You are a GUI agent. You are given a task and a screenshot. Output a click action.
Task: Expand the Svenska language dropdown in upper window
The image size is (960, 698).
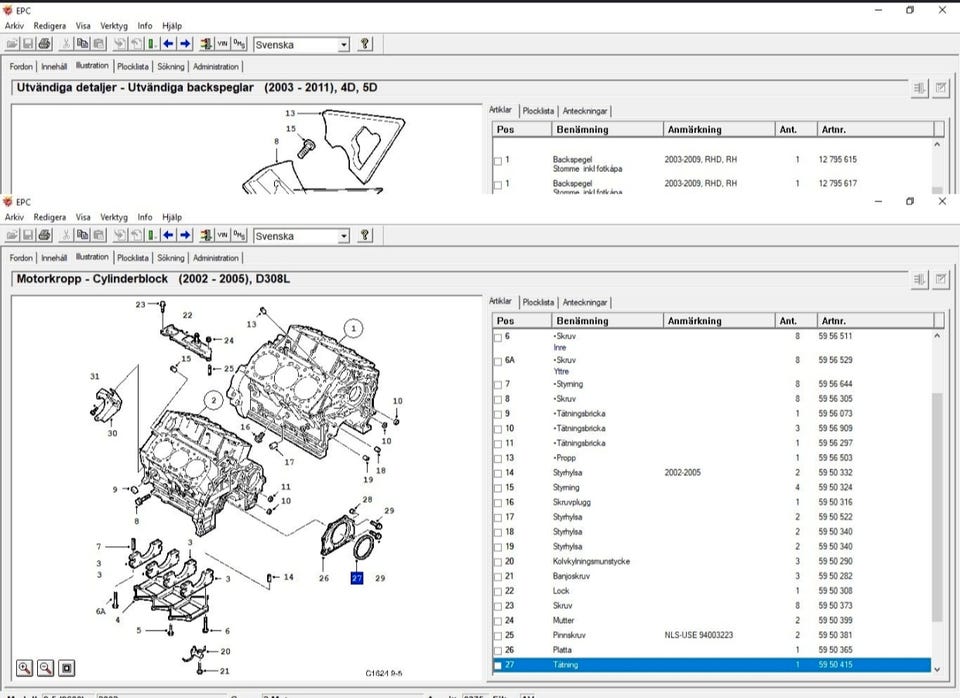click(343, 45)
